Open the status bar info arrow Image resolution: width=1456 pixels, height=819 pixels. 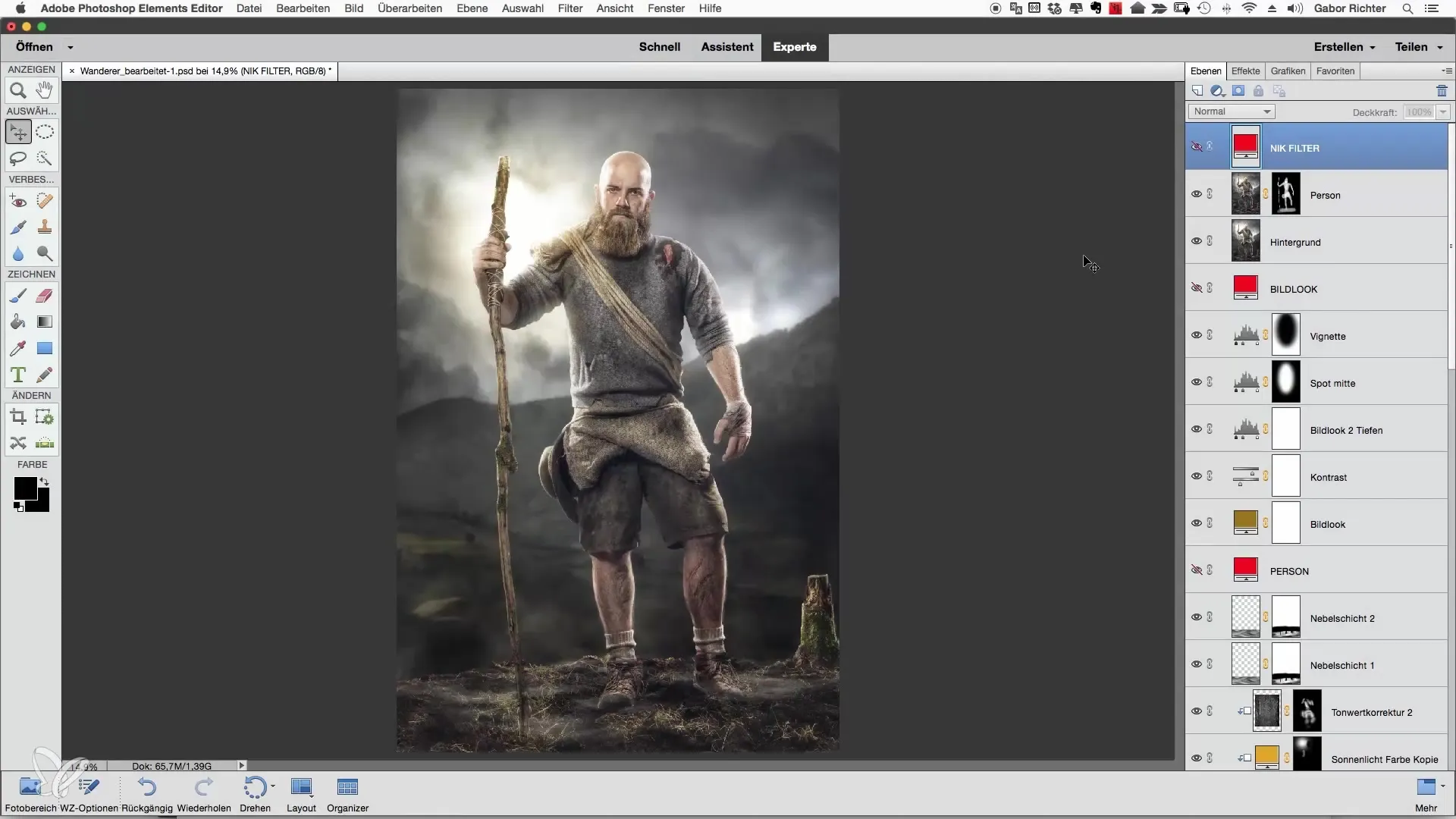point(242,766)
